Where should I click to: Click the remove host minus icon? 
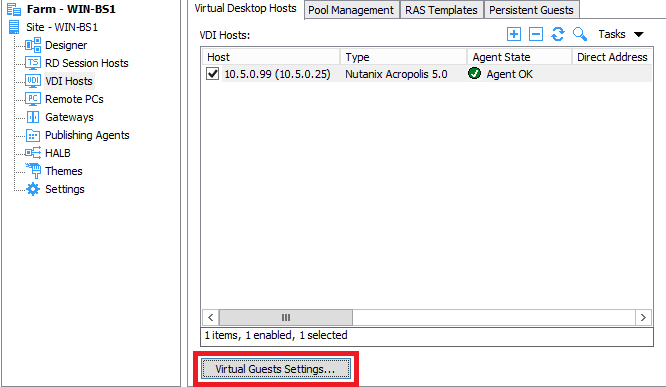536,34
